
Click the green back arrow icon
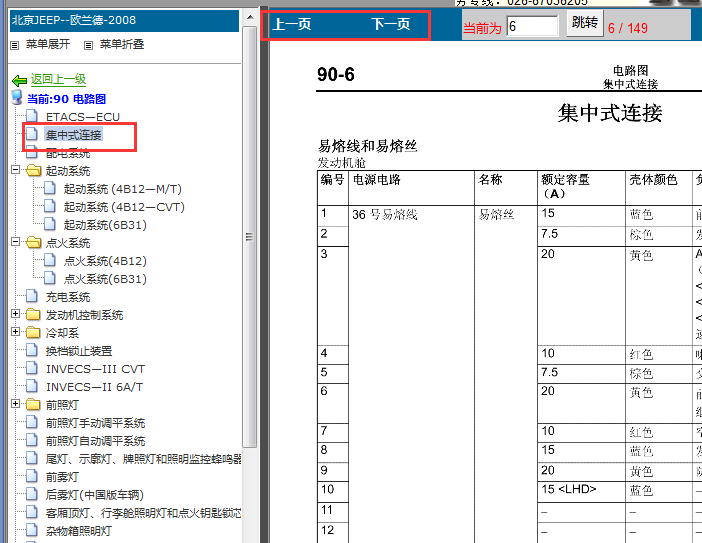click(19, 81)
